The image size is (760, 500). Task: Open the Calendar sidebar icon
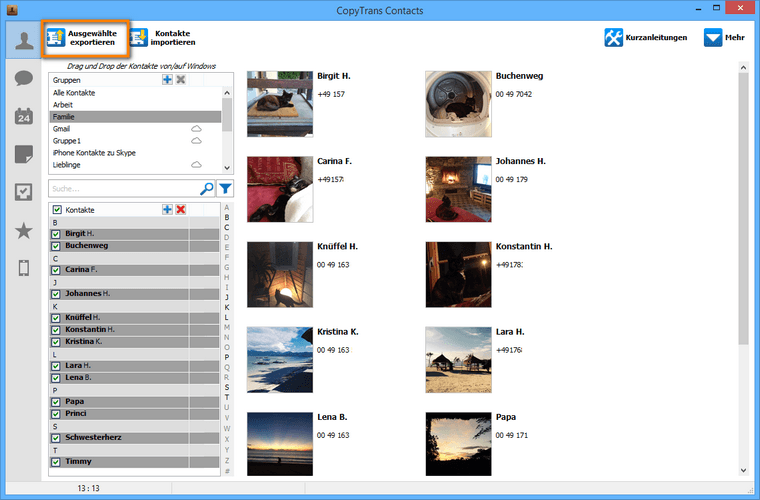(x=21, y=117)
